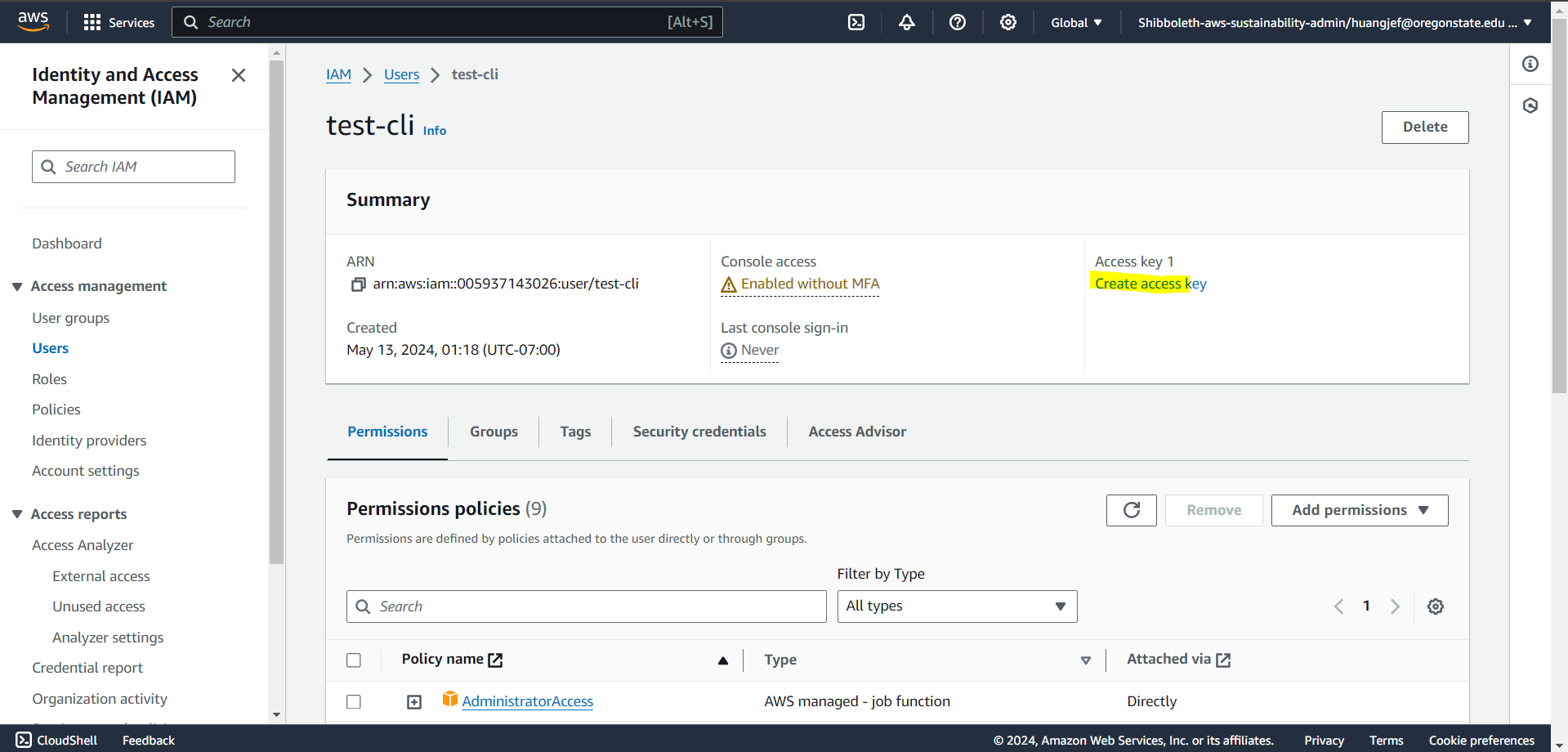Open the Add permissions dropdown
Viewport: 1568px width, 752px height.
pyautogui.click(x=1360, y=510)
